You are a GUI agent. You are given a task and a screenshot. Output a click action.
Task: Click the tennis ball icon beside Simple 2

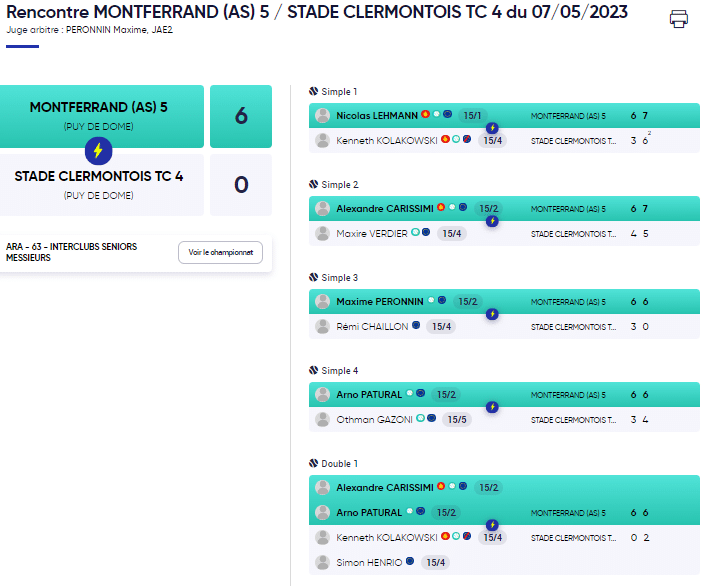[313, 184]
